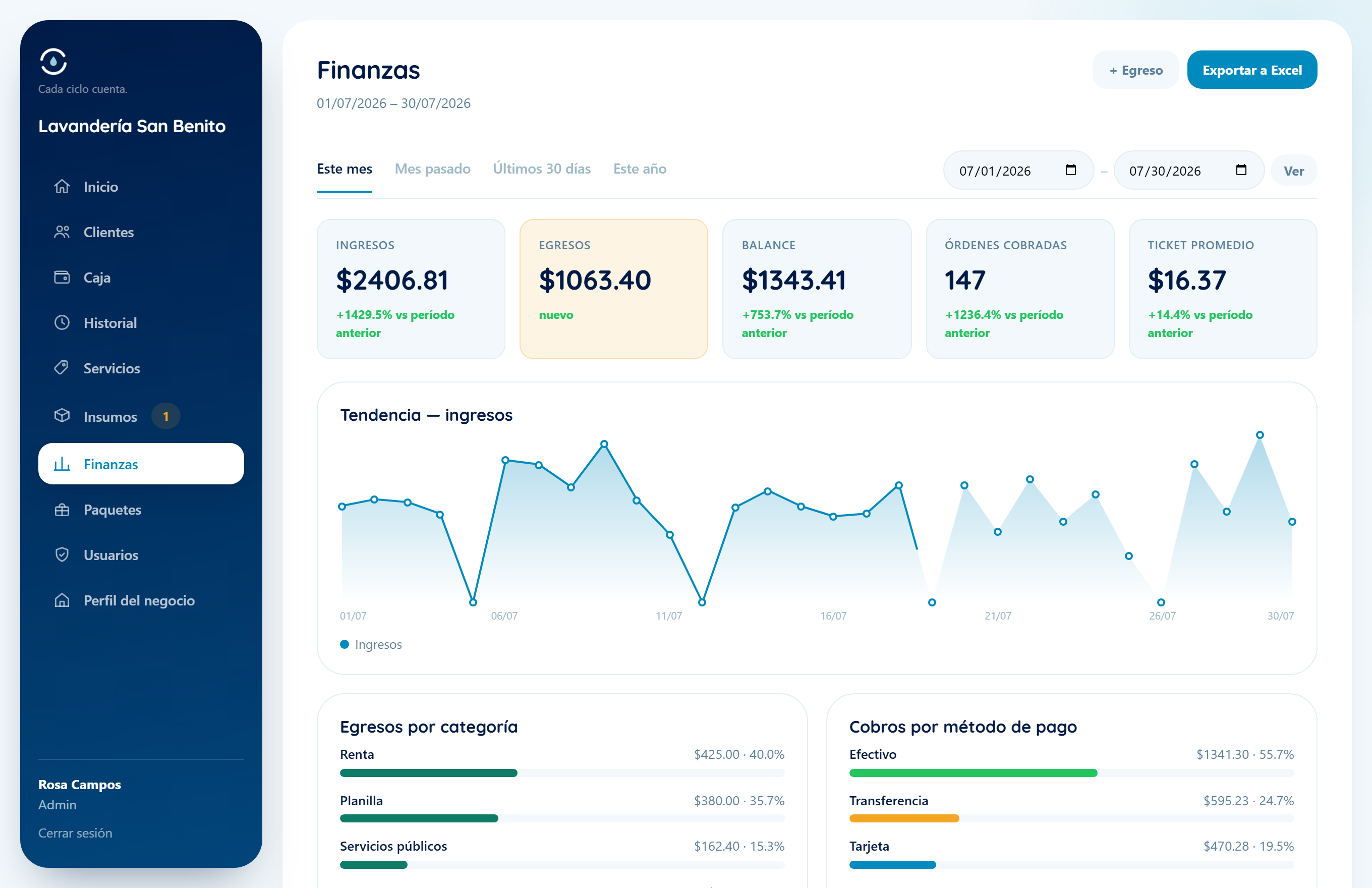The height and width of the screenshot is (888, 1372).
Task: Click the Insumos badge showing 1
Action: pyautogui.click(x=166, y=416)
